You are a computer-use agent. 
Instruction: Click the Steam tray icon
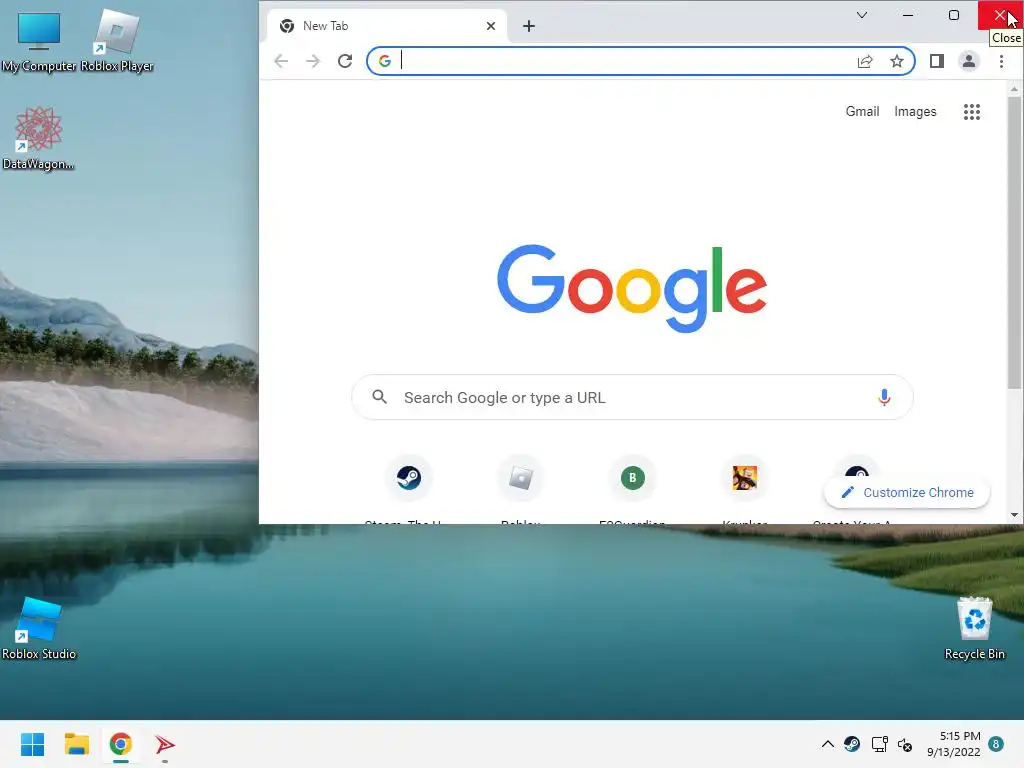tap(852, 744)
